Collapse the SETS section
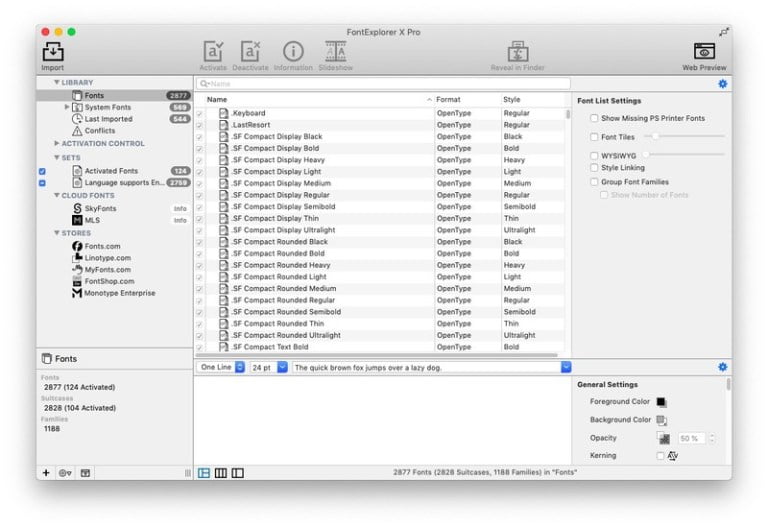Screen dimensions: 768x528 tap(57, 158)
